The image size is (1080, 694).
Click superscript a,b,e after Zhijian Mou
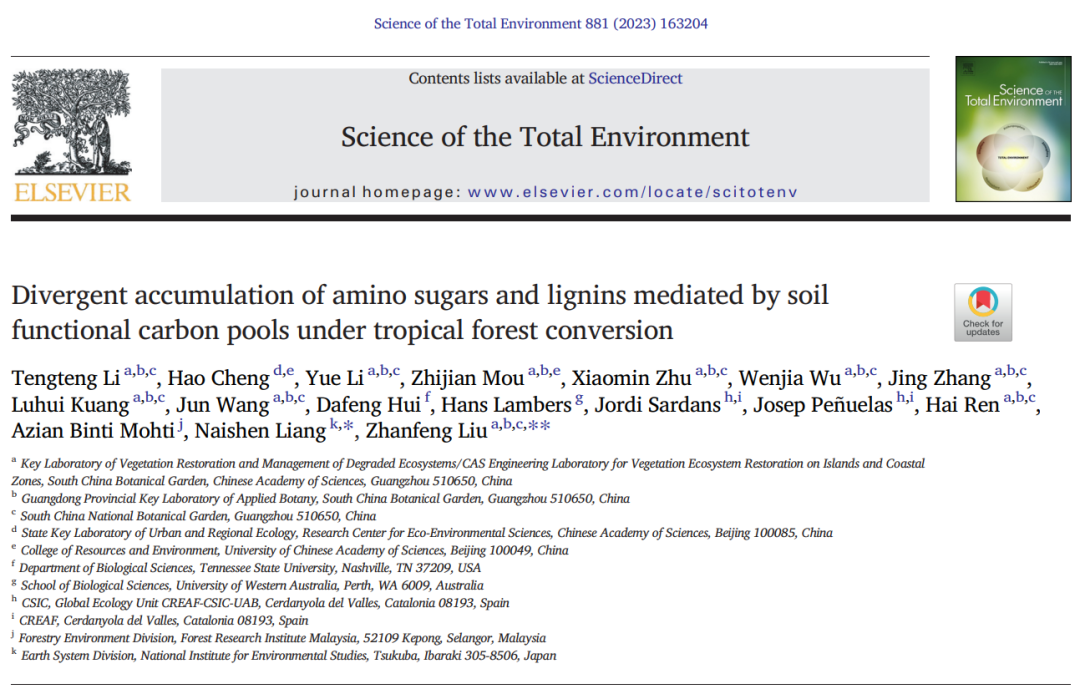point(544,371)
